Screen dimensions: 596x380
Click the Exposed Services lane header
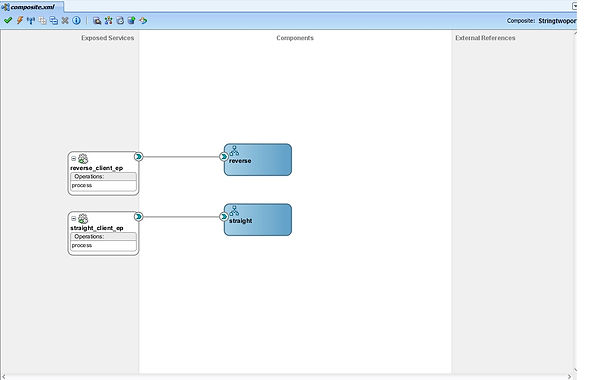[108, 38]
